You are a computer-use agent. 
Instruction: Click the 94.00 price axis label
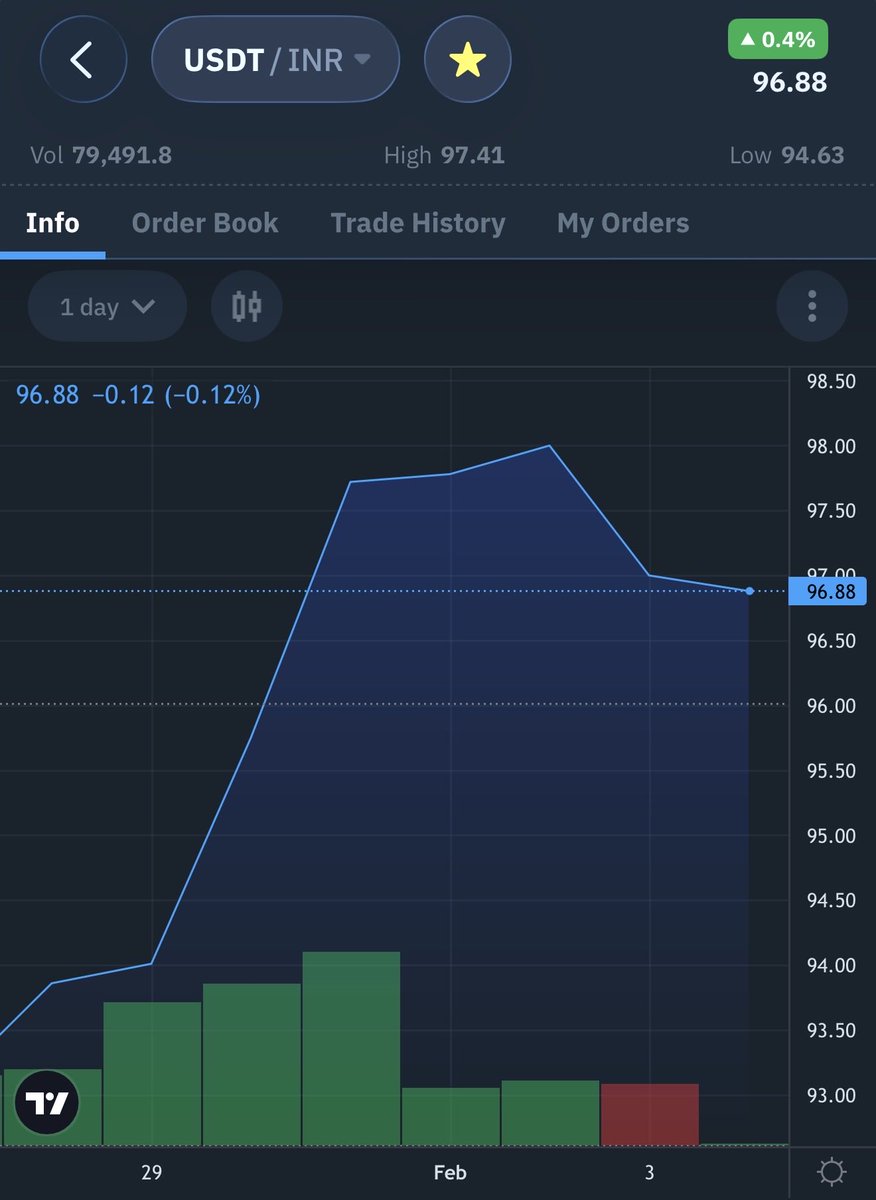[x=831, y=965]
